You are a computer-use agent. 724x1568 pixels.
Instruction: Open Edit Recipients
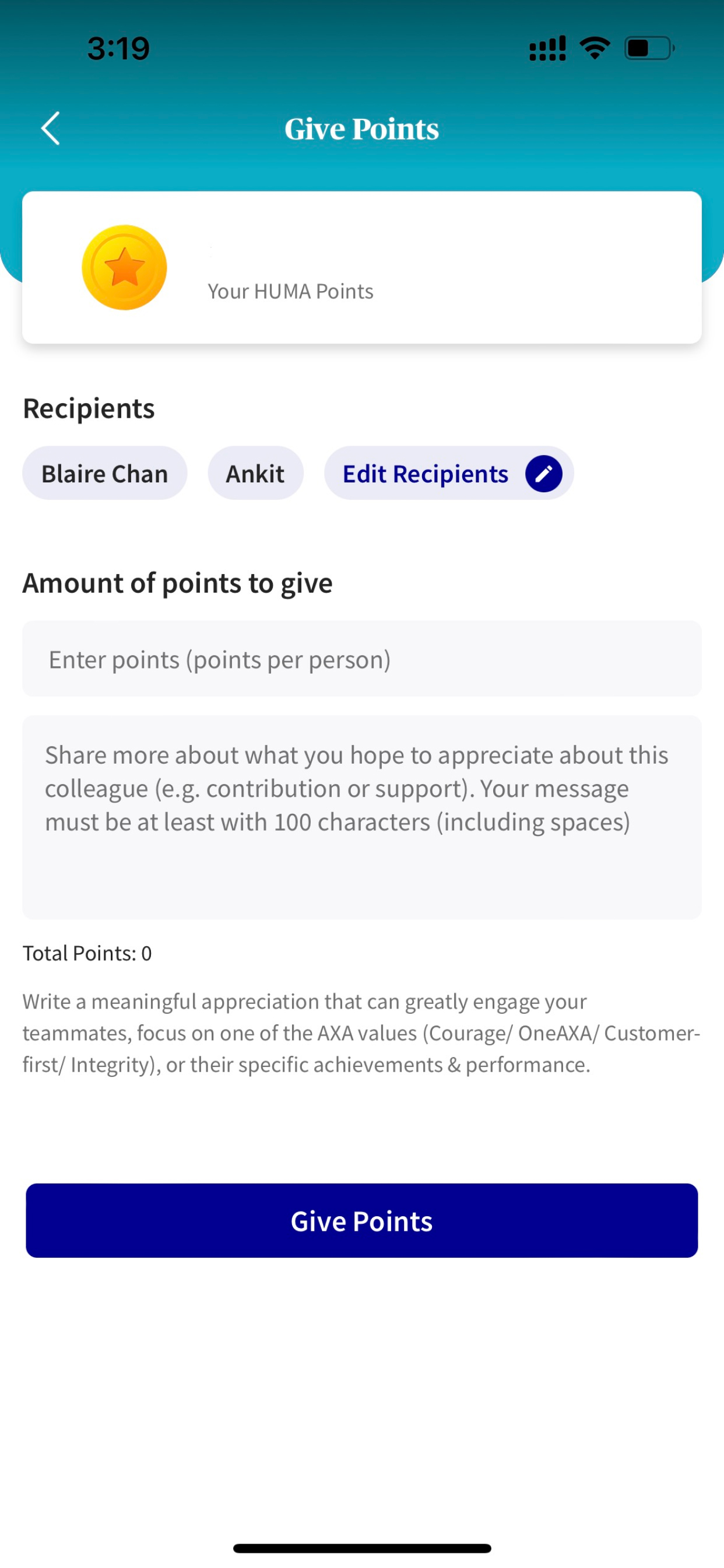449,474
